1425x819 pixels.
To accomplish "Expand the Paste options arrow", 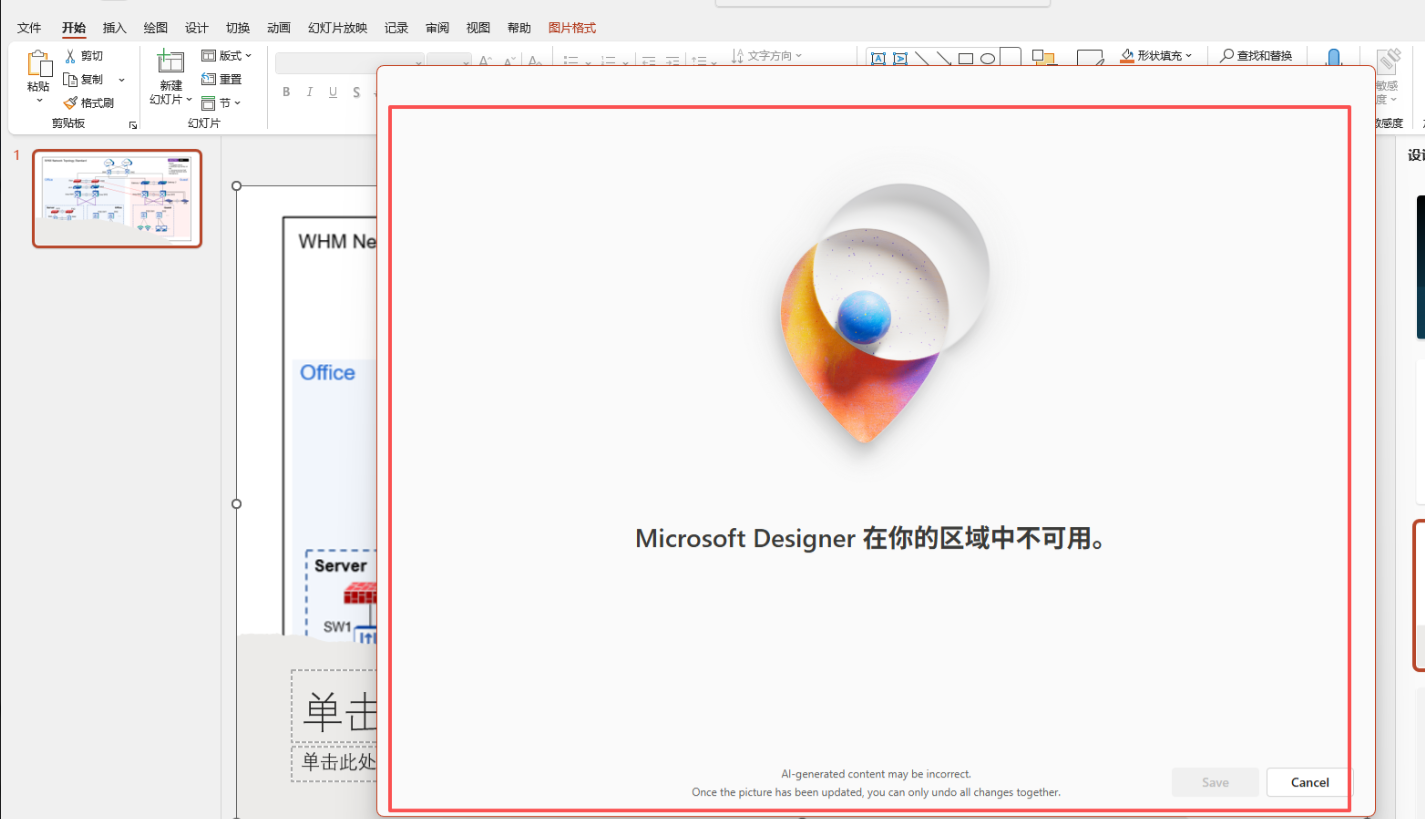I will (40, 100).
